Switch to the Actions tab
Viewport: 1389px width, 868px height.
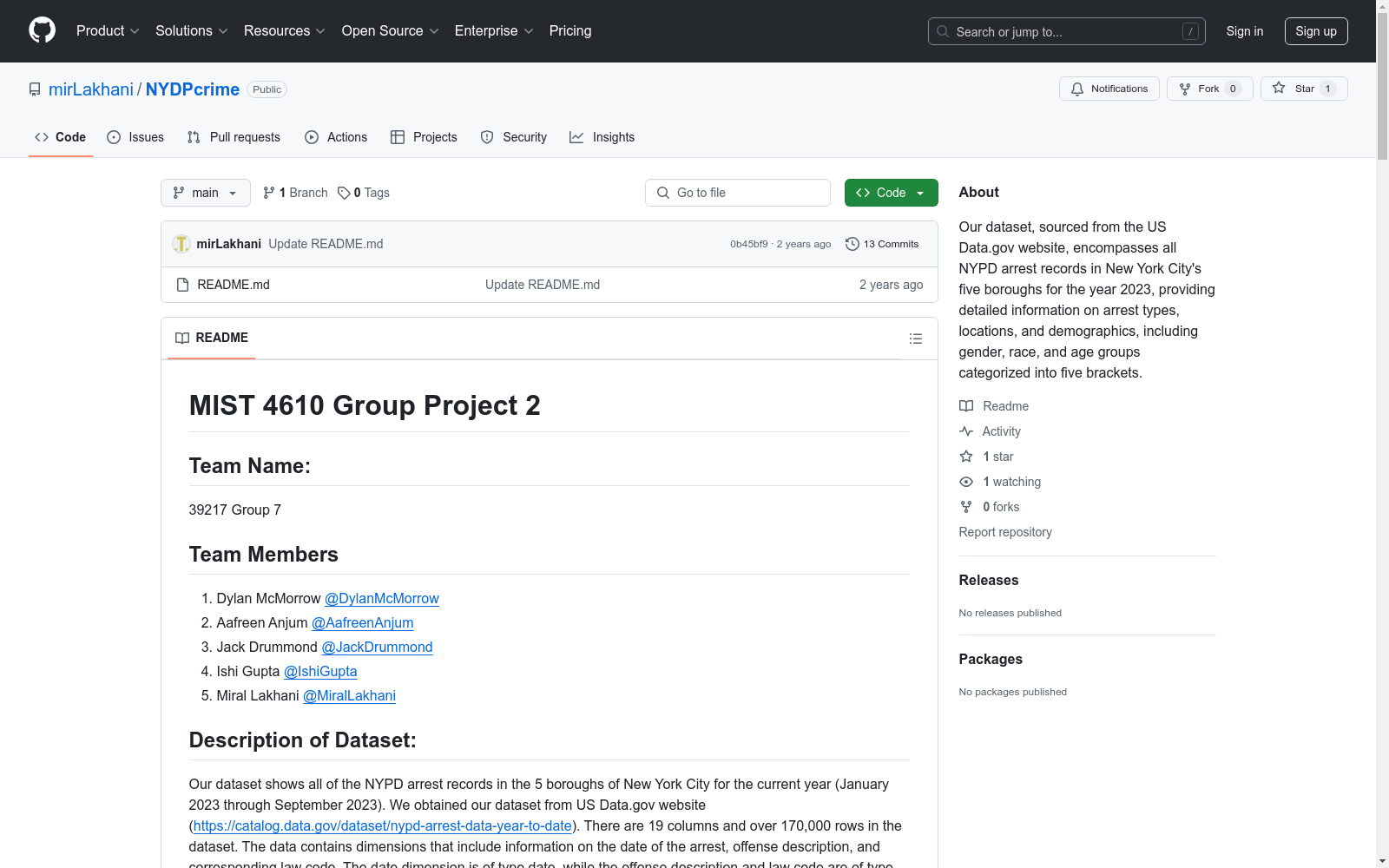point(336,137)
